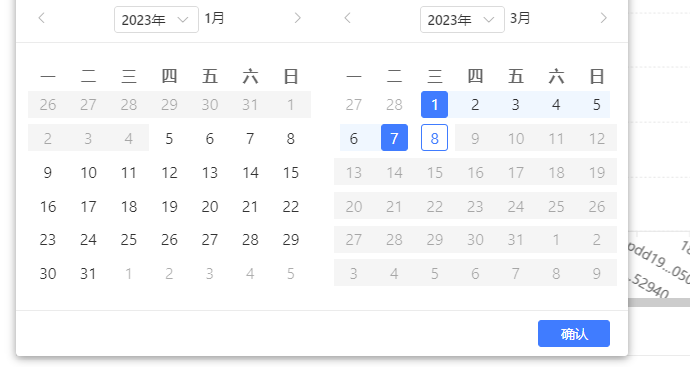The width and height of the screenshot is (690, 367).
Task: Select January 20 in the left calendar
Action: coord(209,206)
